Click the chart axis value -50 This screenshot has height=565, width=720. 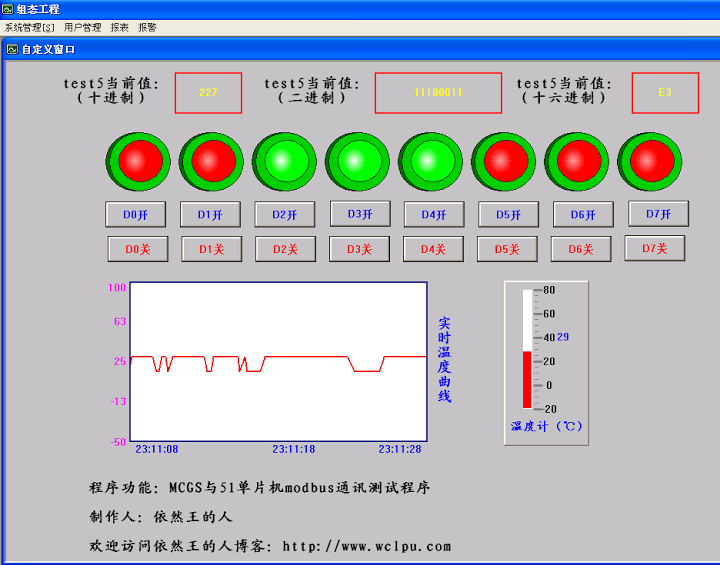pos(118,441)
